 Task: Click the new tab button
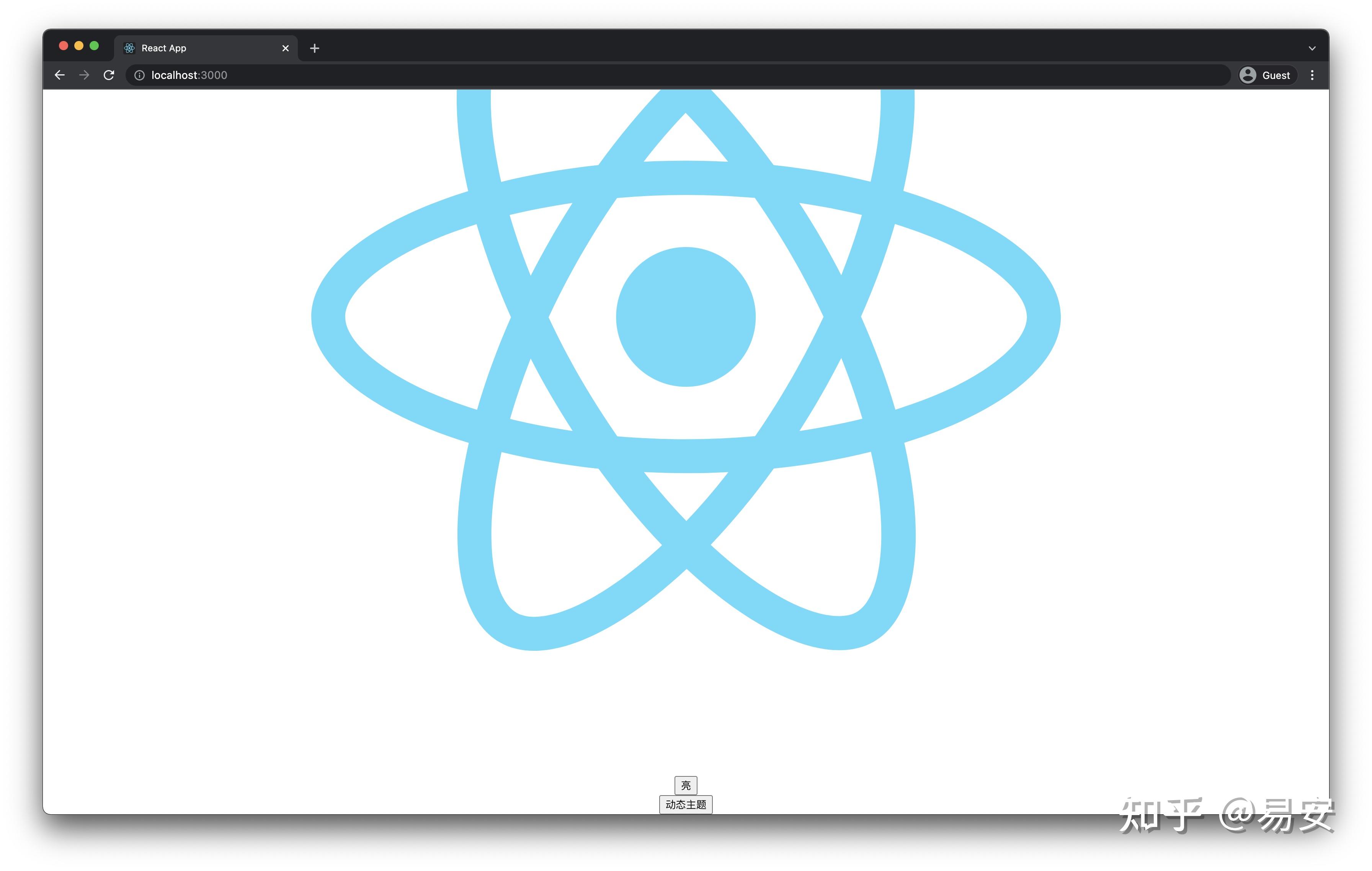pos(313,47)
